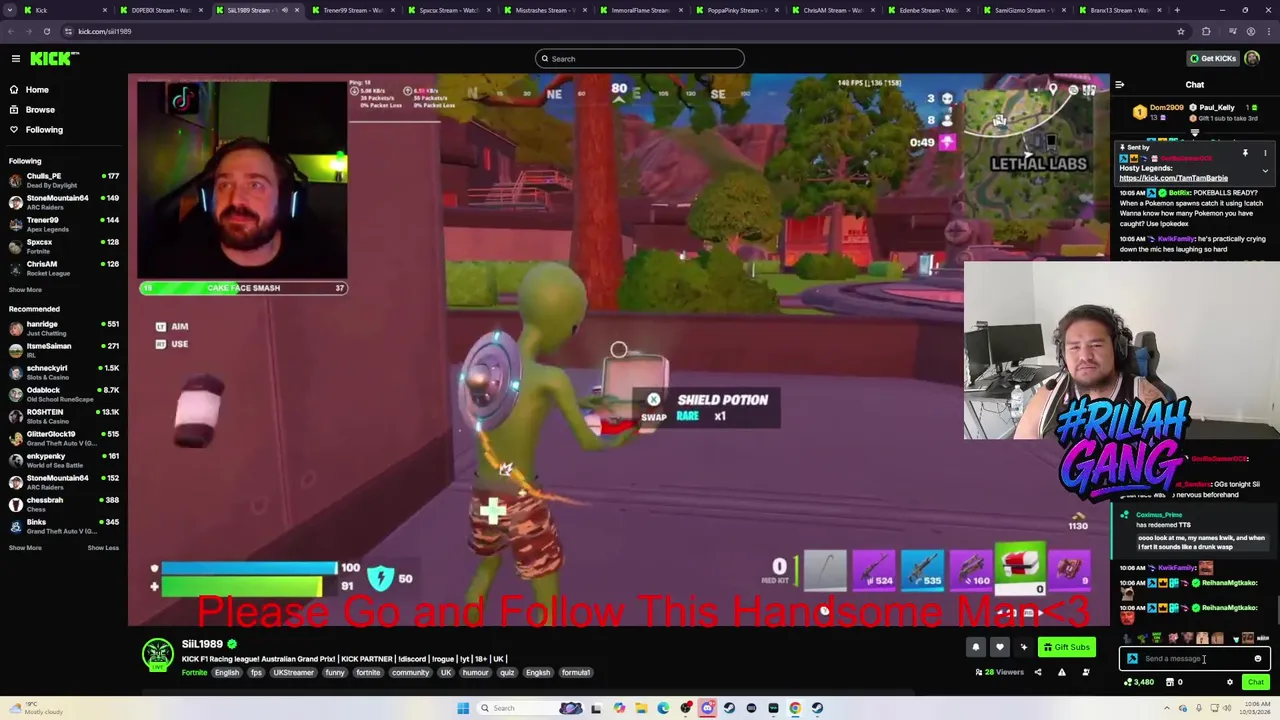Open chat settings gear
The image size is (1280, 720).
click(x=1230, y=682)
